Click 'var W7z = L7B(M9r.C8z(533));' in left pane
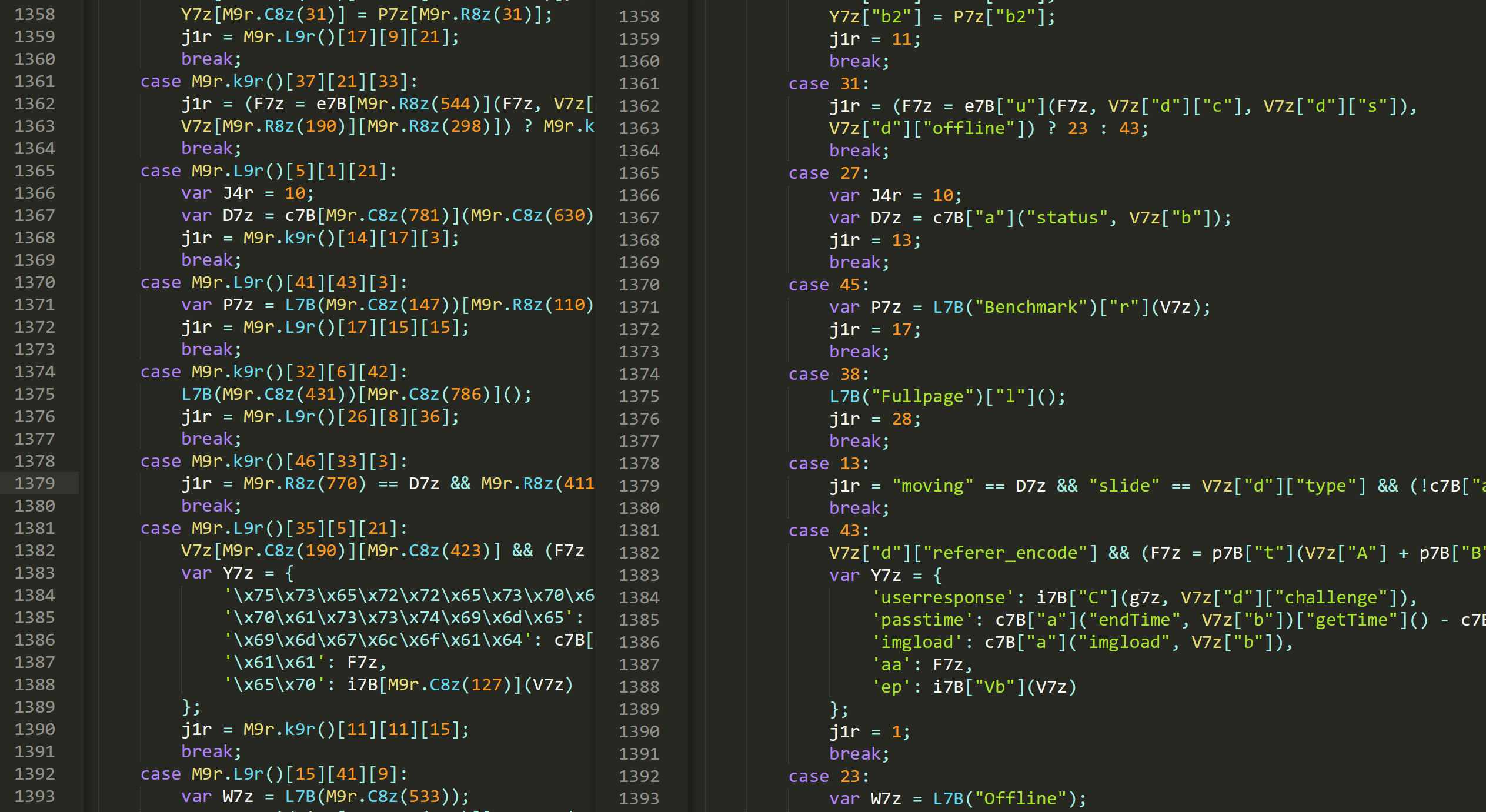Image resolution: width=1486 pixels, height=812 pixels. [326, 796]
